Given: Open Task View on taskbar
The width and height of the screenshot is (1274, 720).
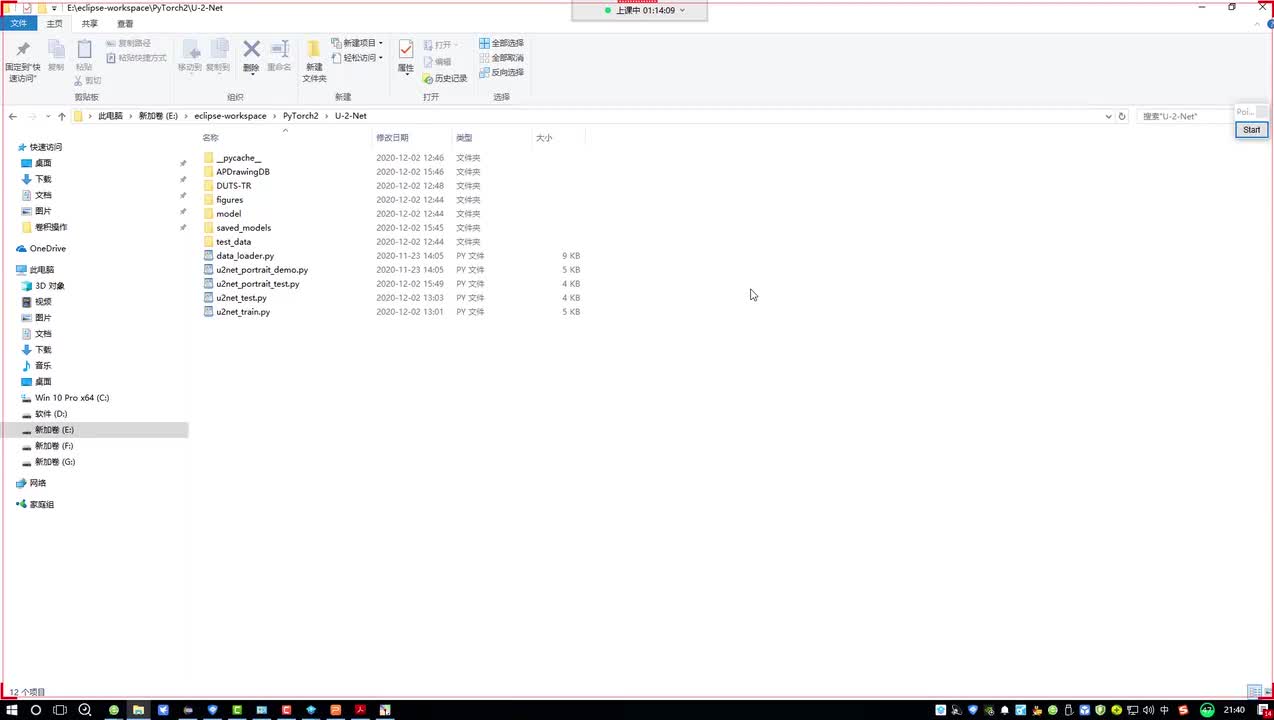Looking at the screenshot, I should pyautogui.click(x=60, y=710).
